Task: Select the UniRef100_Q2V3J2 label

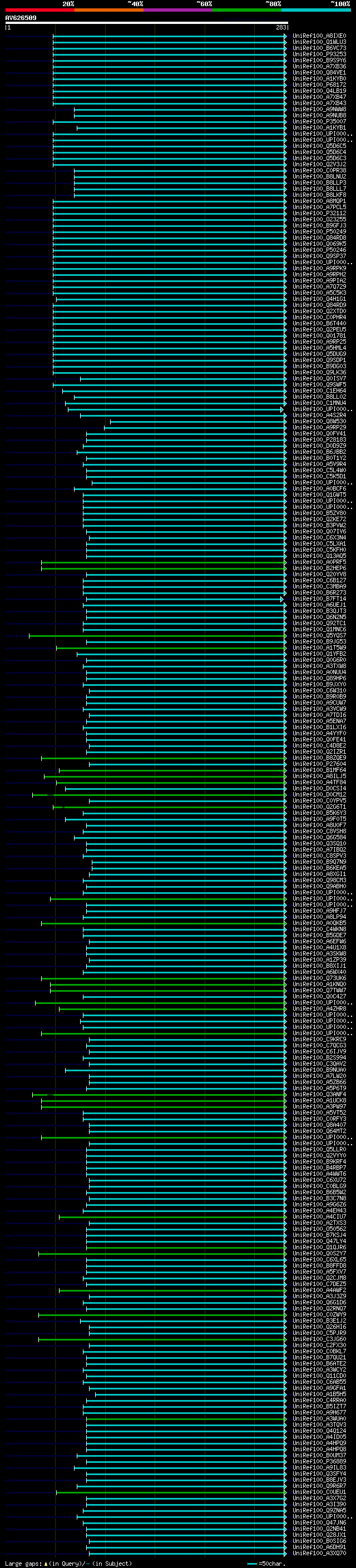Action: coord(319,164)
